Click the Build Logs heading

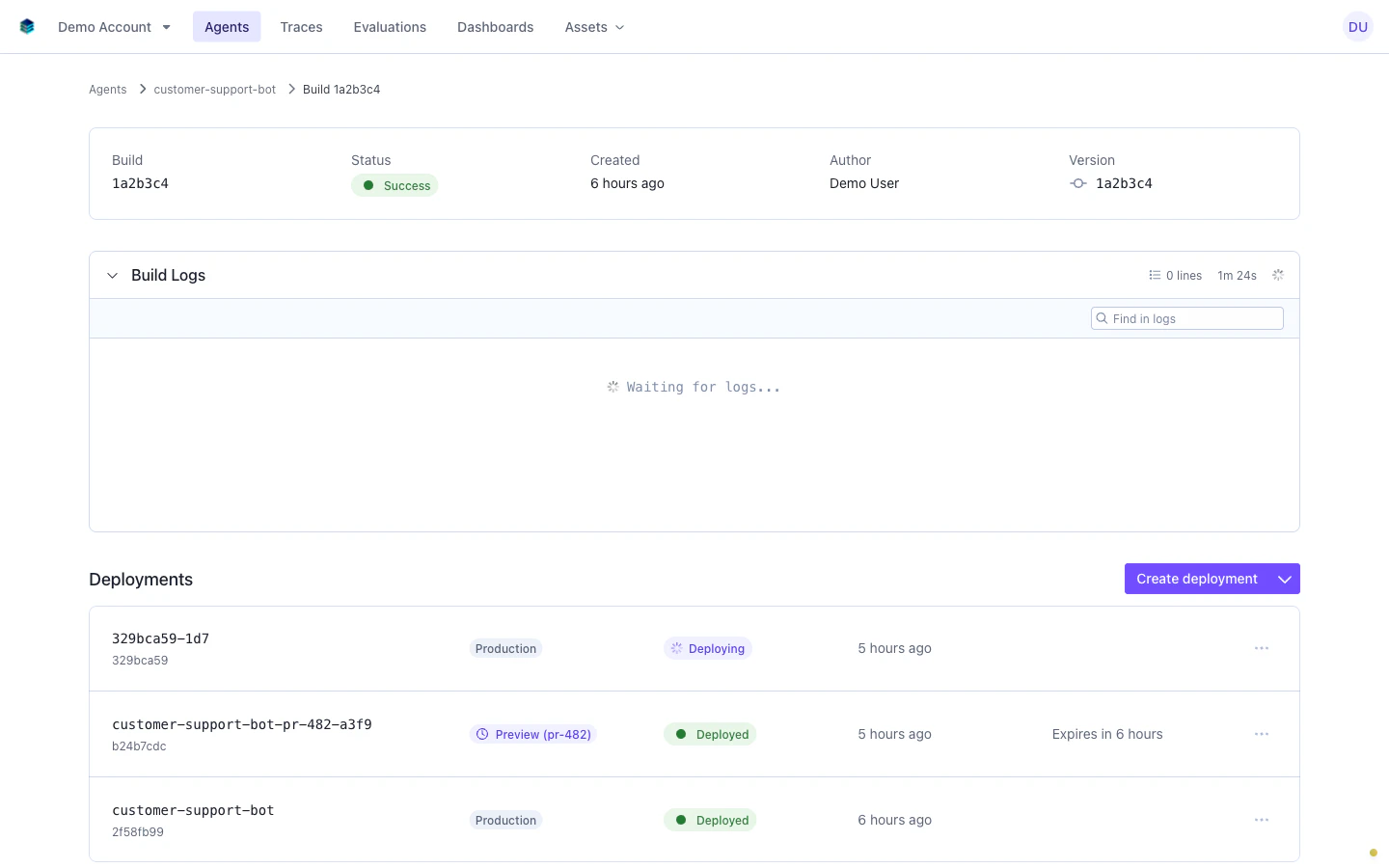click(168, 275)
